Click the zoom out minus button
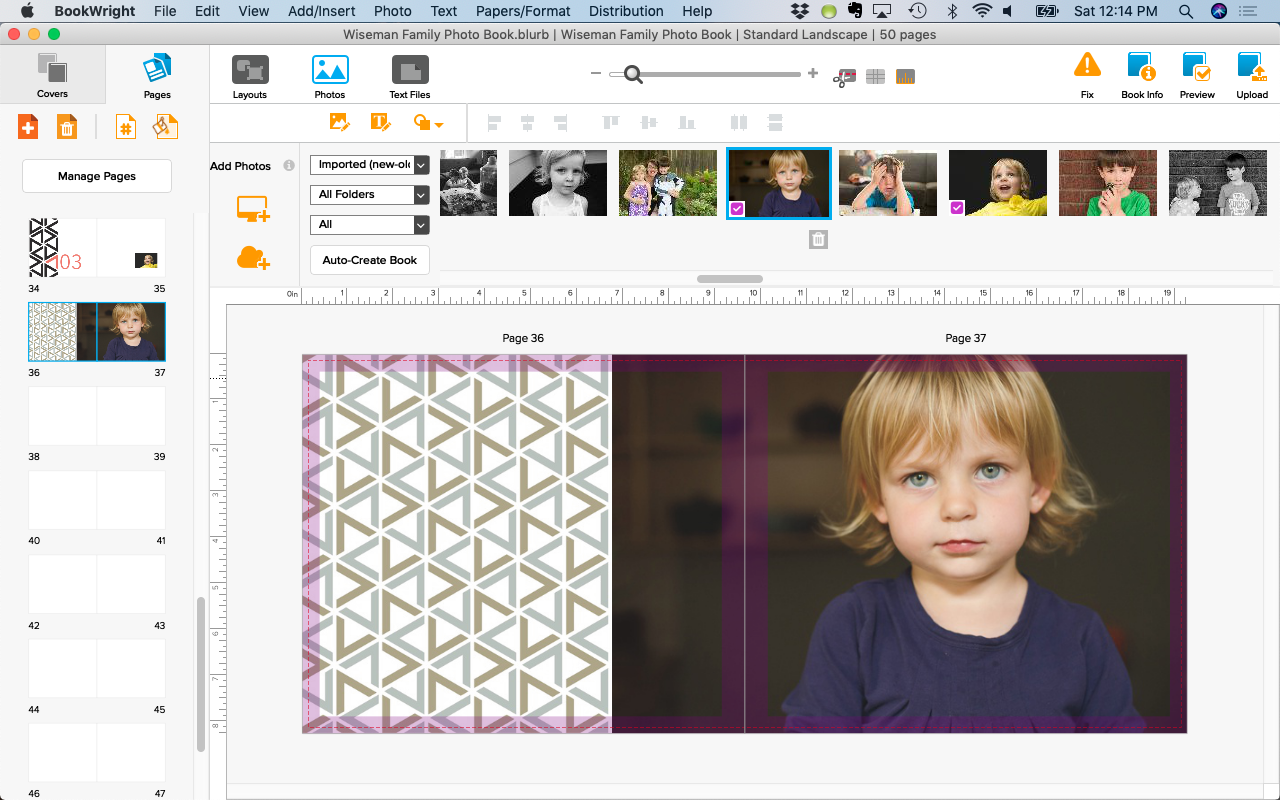The width and height of the screenshot is (1280, 800). [596, 73]
